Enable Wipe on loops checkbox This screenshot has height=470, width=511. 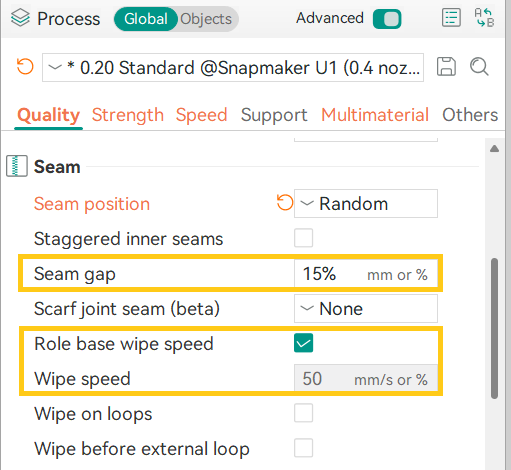click(303, 413)
